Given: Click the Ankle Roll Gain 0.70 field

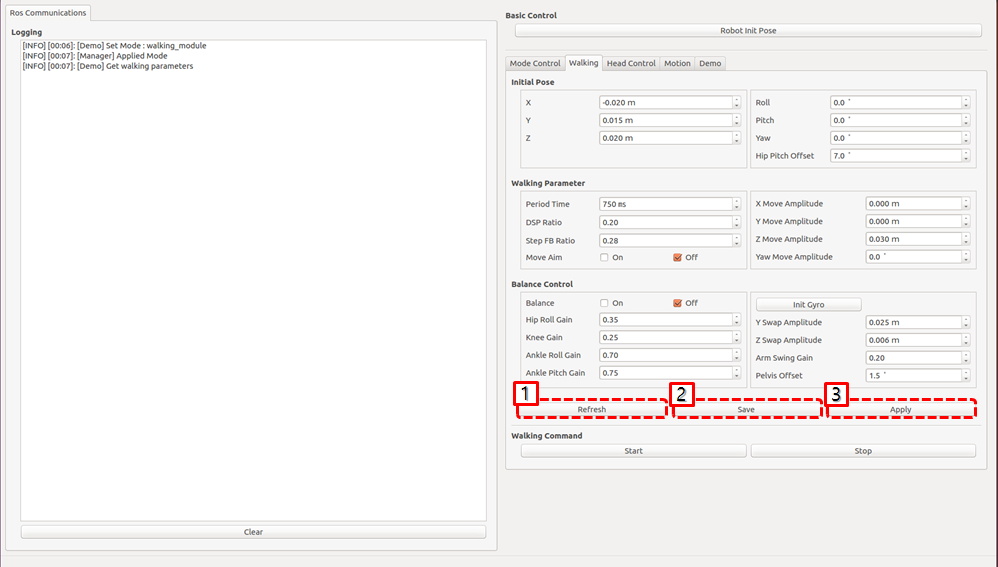Looking at the screenshot, I should coord(666,356).
